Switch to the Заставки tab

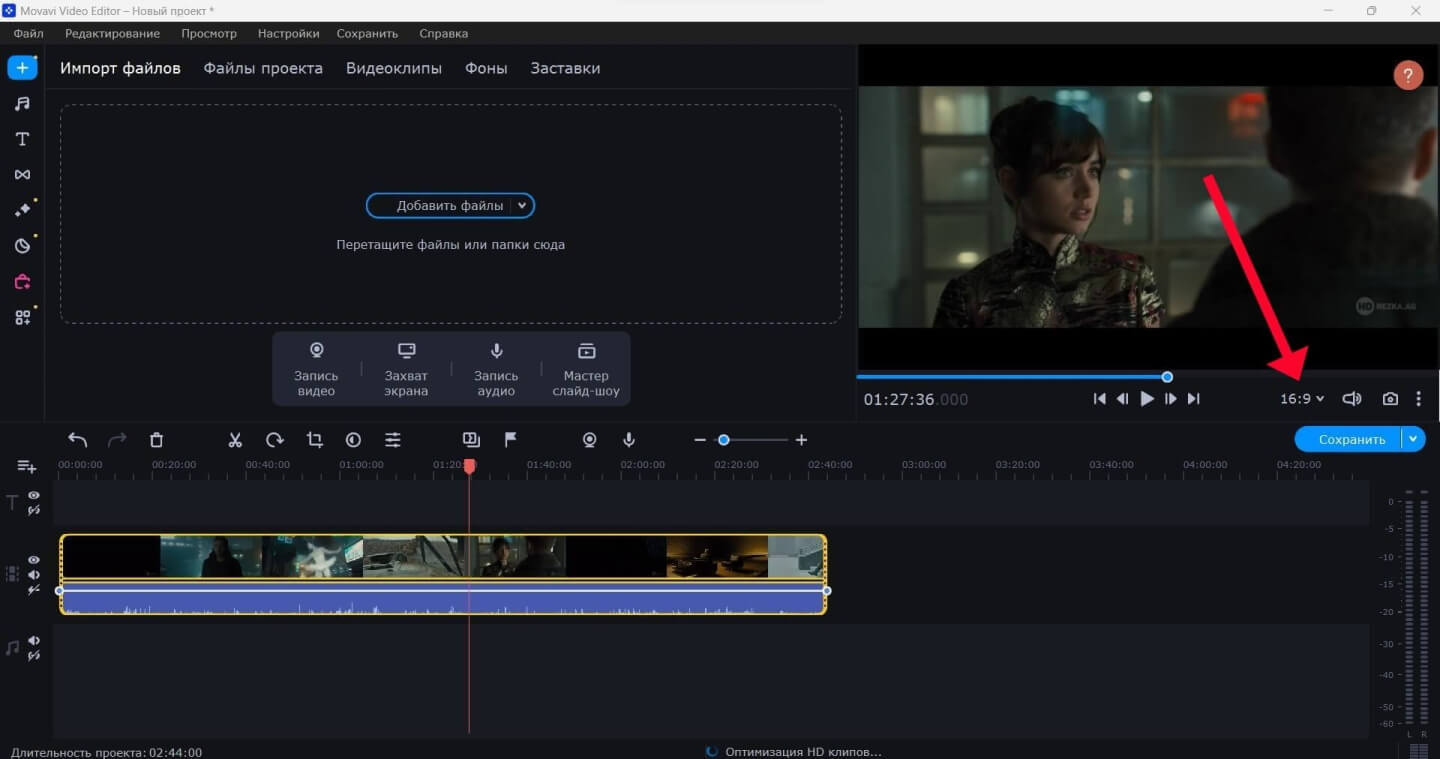[565, 68]
